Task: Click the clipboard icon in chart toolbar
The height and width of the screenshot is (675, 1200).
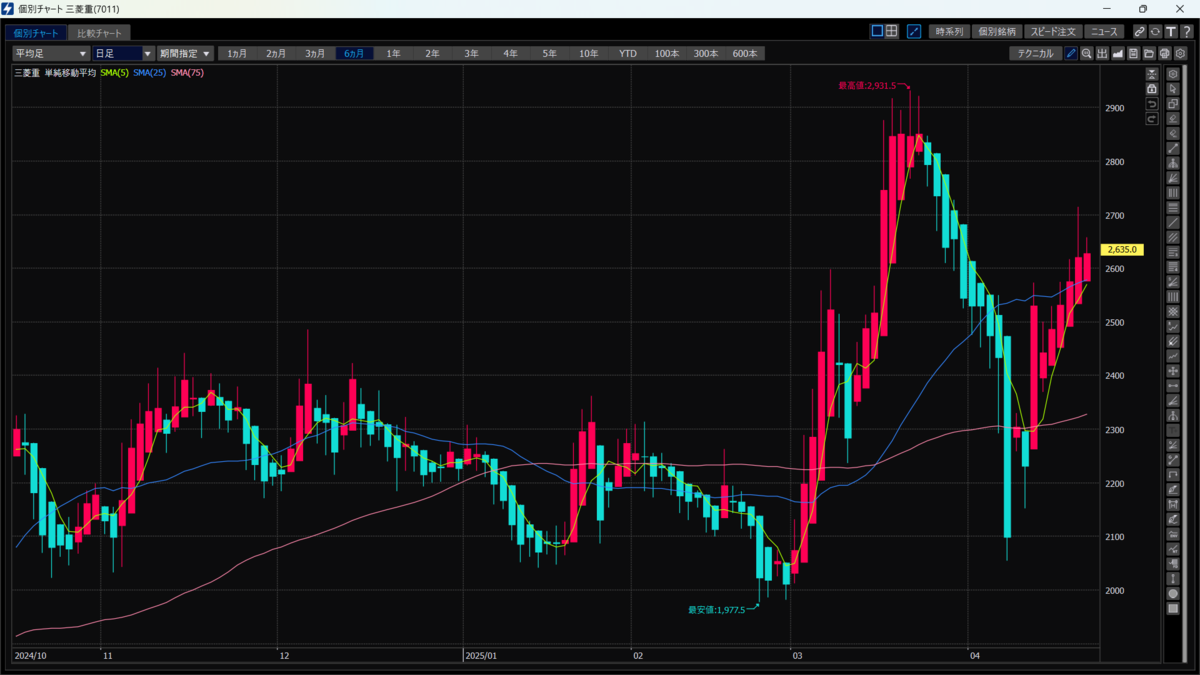Action: coord(1133,53)
